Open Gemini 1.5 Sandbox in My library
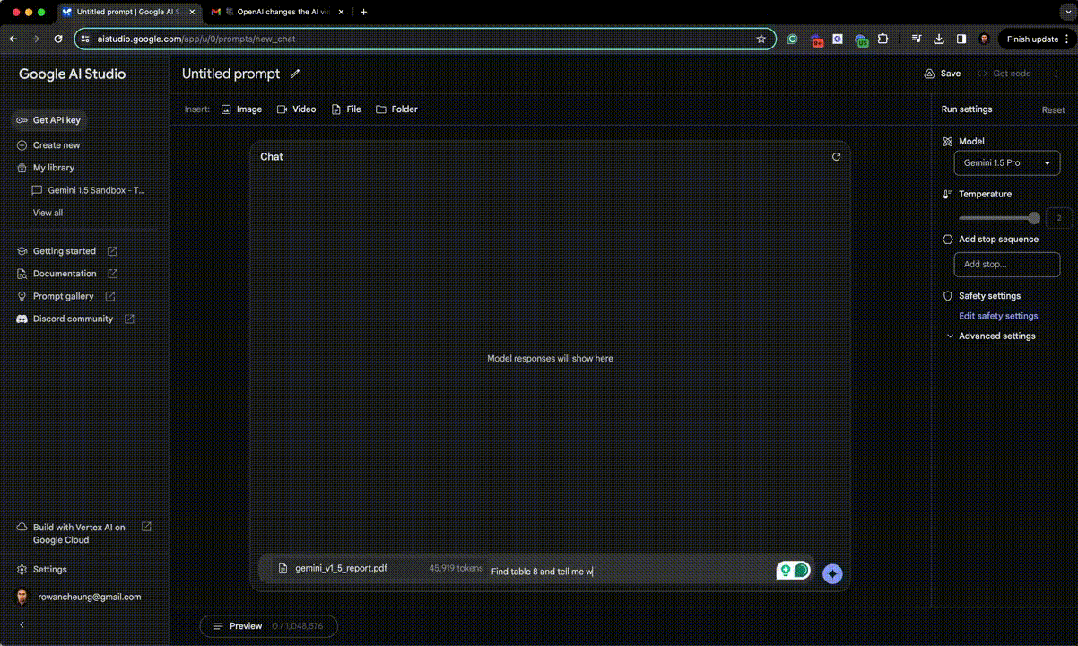Screen dimensions: 1078x646 [x=95, y=190]
